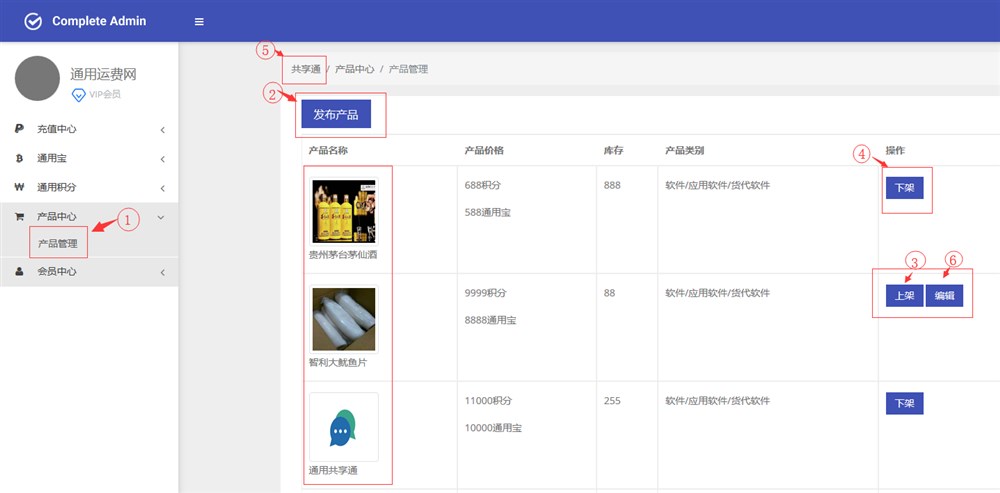
Task: Expand the 通用积分 menu chevron
Action: point(162,189)
